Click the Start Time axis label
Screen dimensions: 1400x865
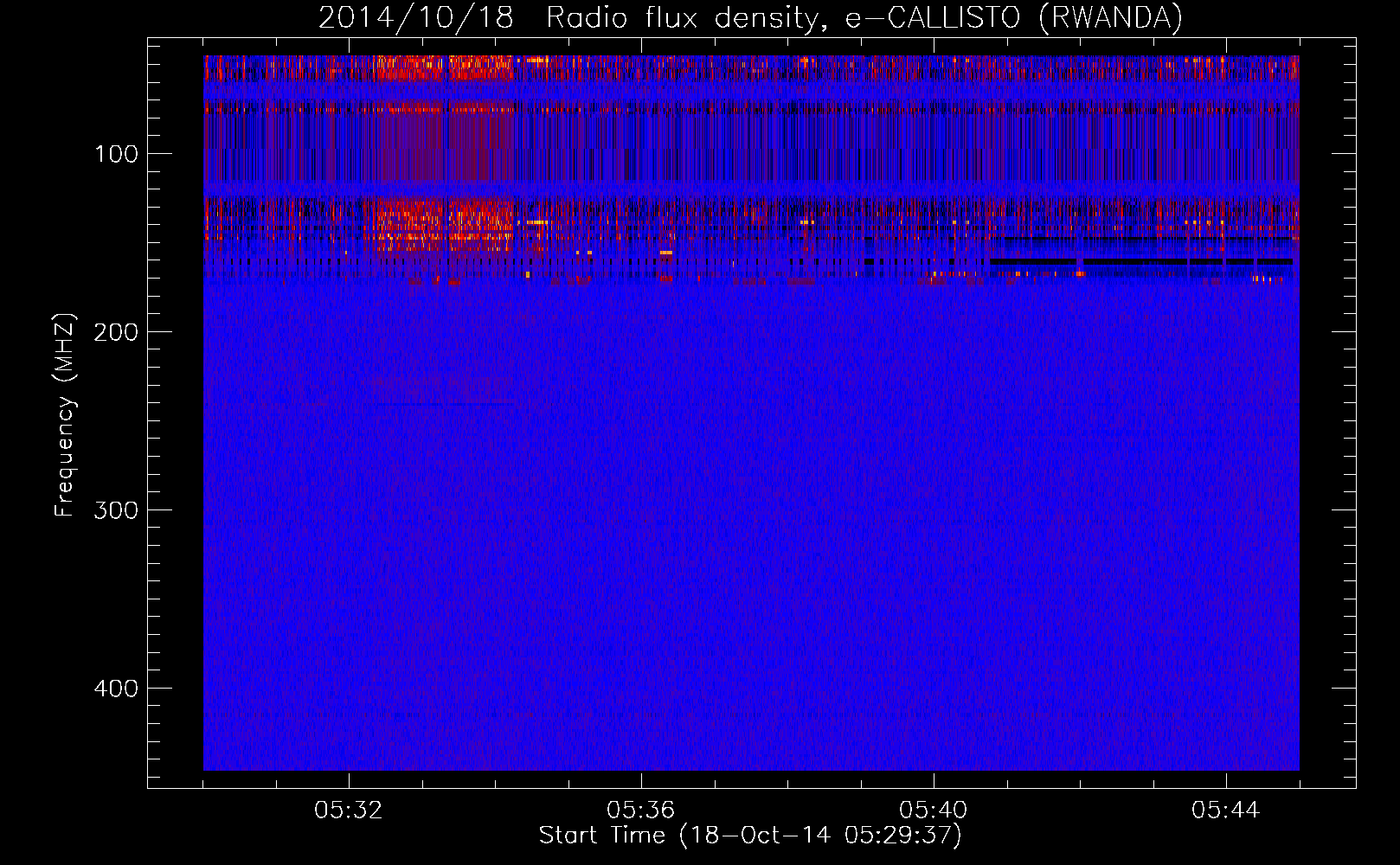tap(750, 836)
